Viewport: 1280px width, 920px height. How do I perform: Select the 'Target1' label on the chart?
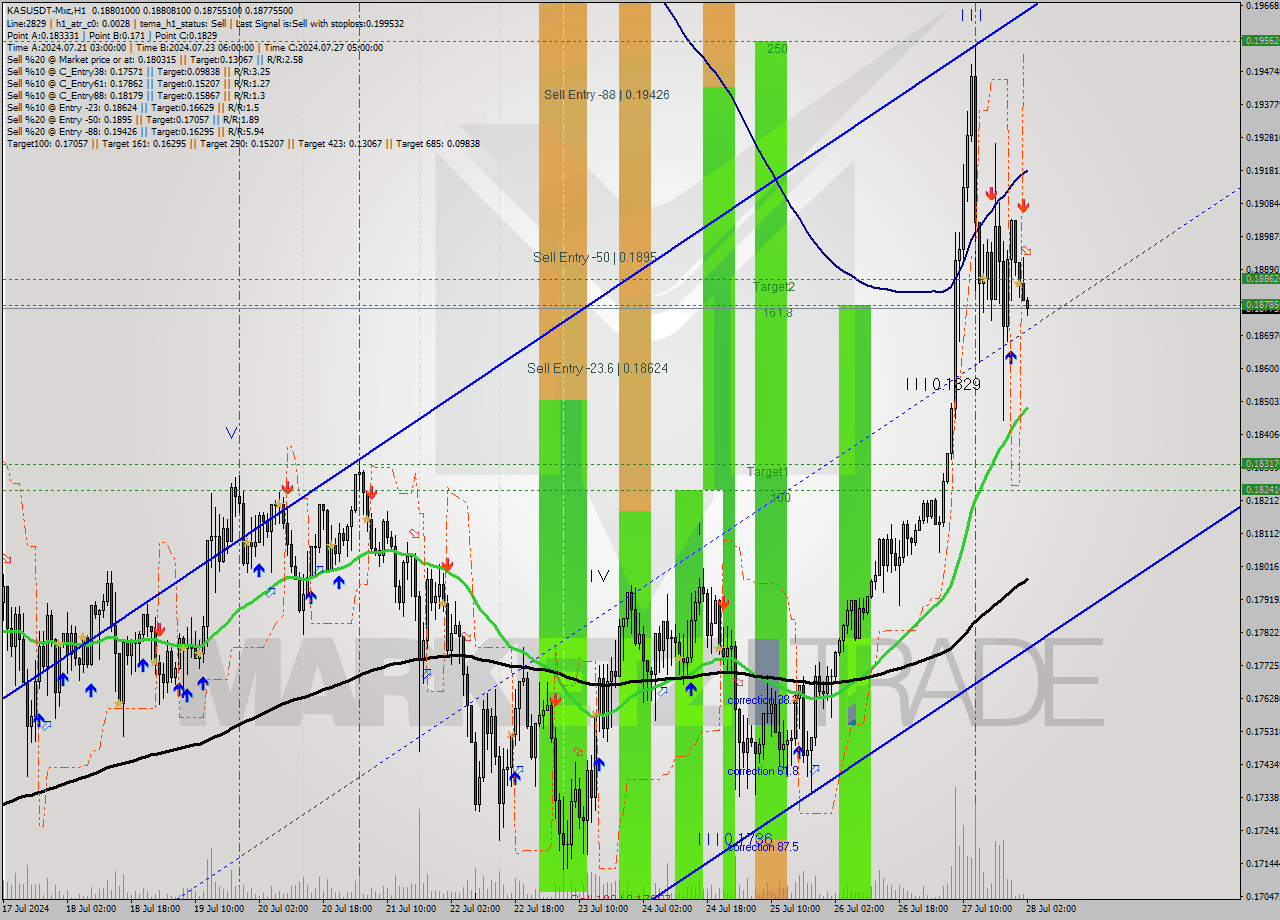tap(768, 471)
